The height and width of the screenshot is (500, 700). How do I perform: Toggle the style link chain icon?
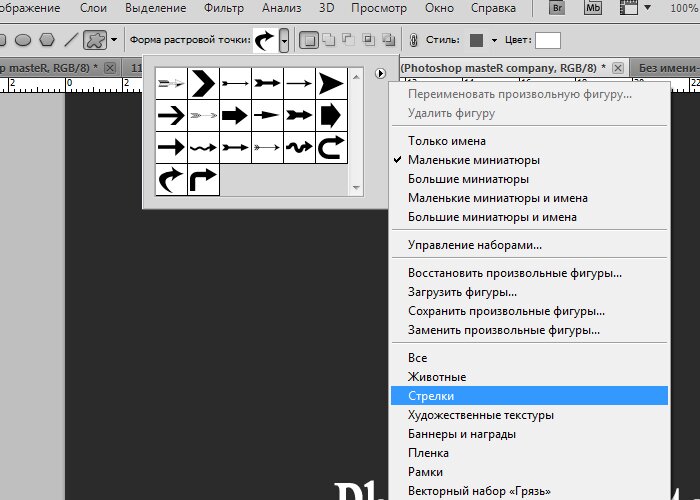(414, 41)
